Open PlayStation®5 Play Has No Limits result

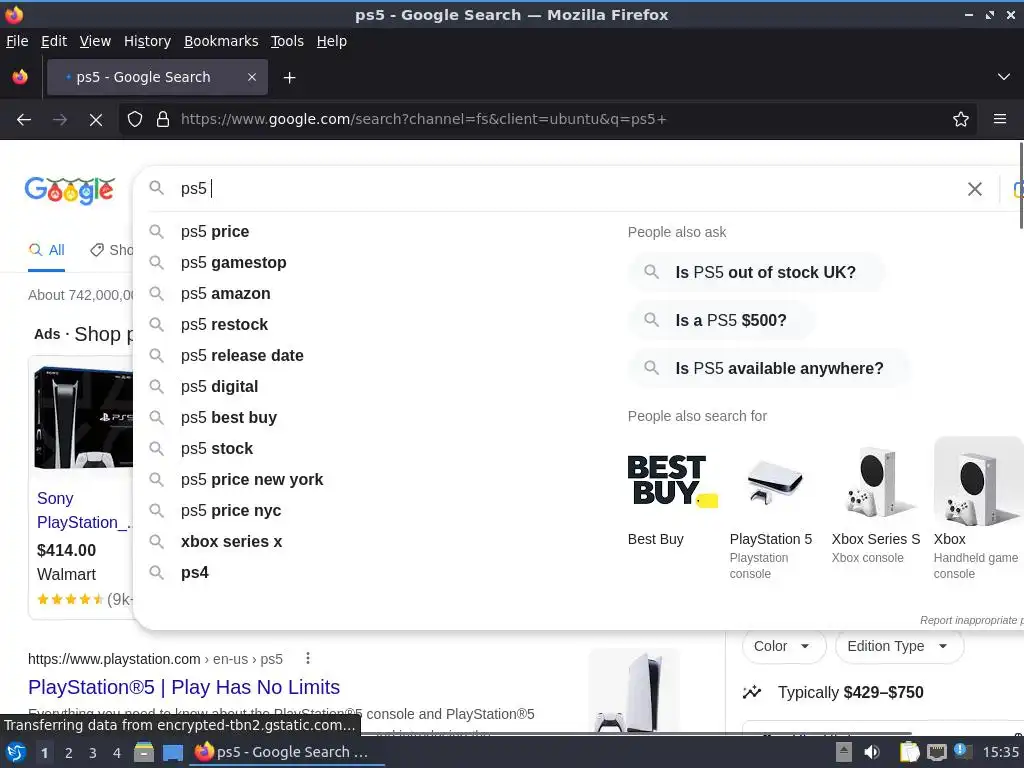[184, 687]
